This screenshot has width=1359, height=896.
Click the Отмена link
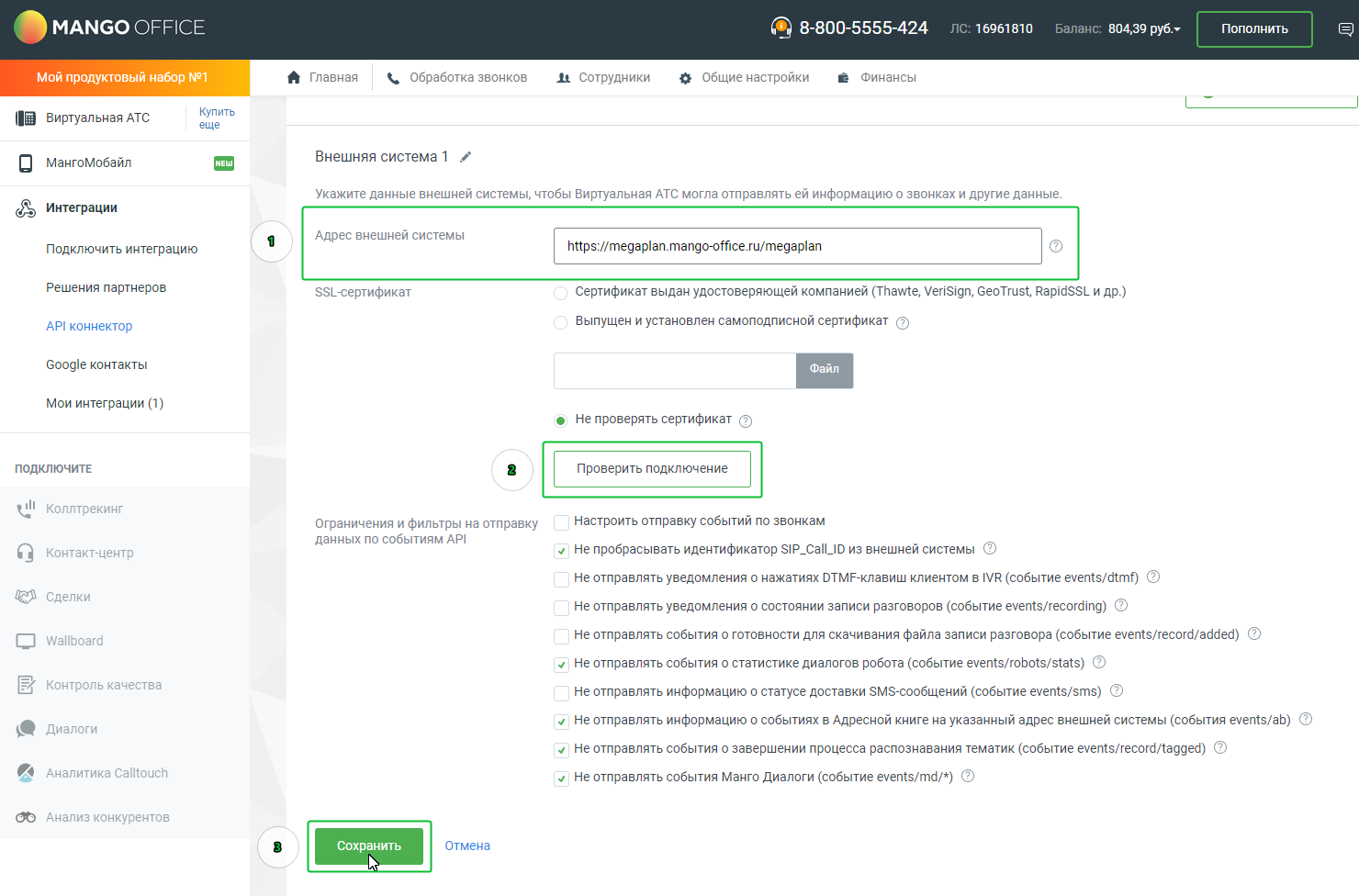click(467, 846)
